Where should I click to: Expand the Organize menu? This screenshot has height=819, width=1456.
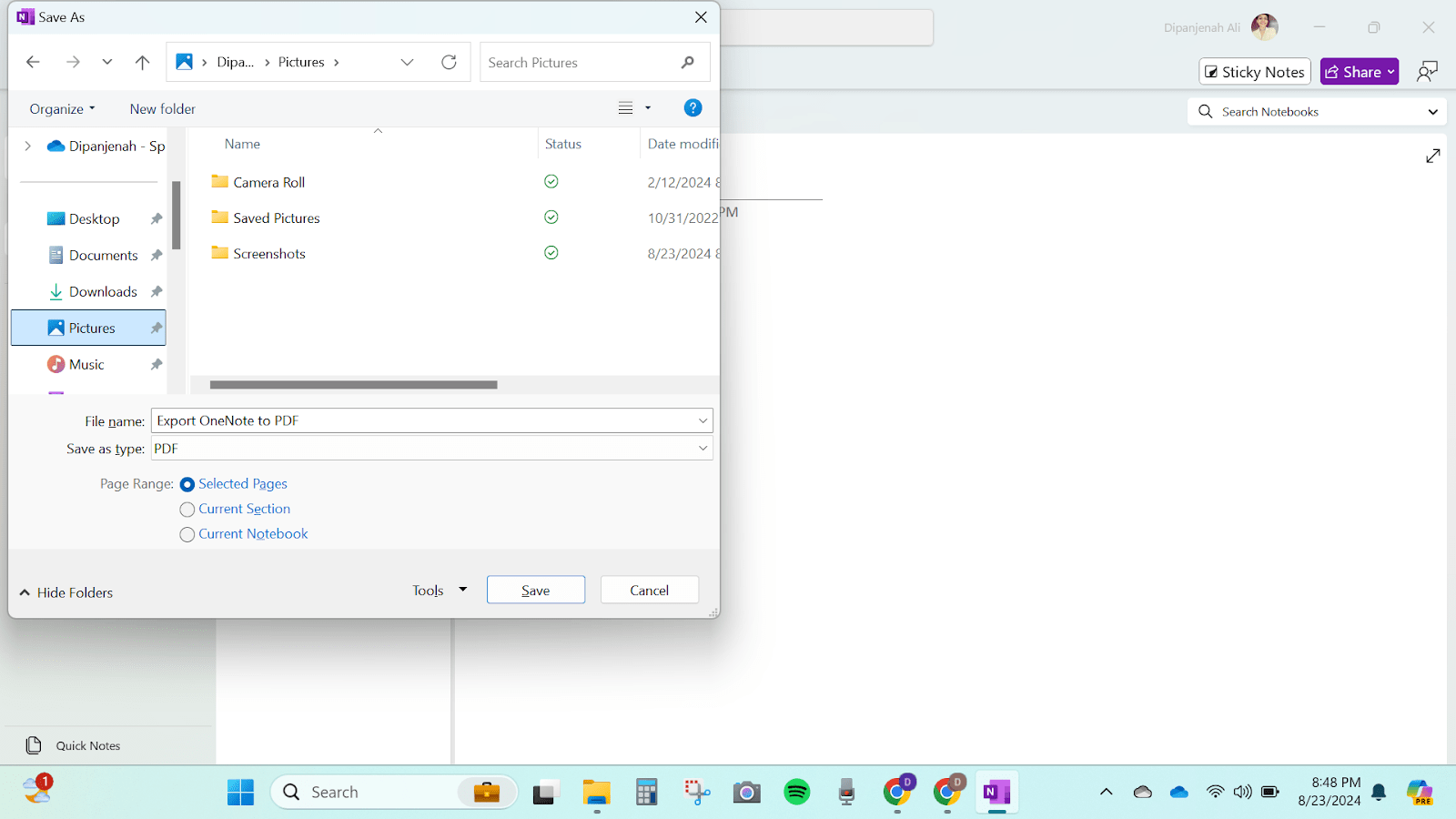click(61, 108)
